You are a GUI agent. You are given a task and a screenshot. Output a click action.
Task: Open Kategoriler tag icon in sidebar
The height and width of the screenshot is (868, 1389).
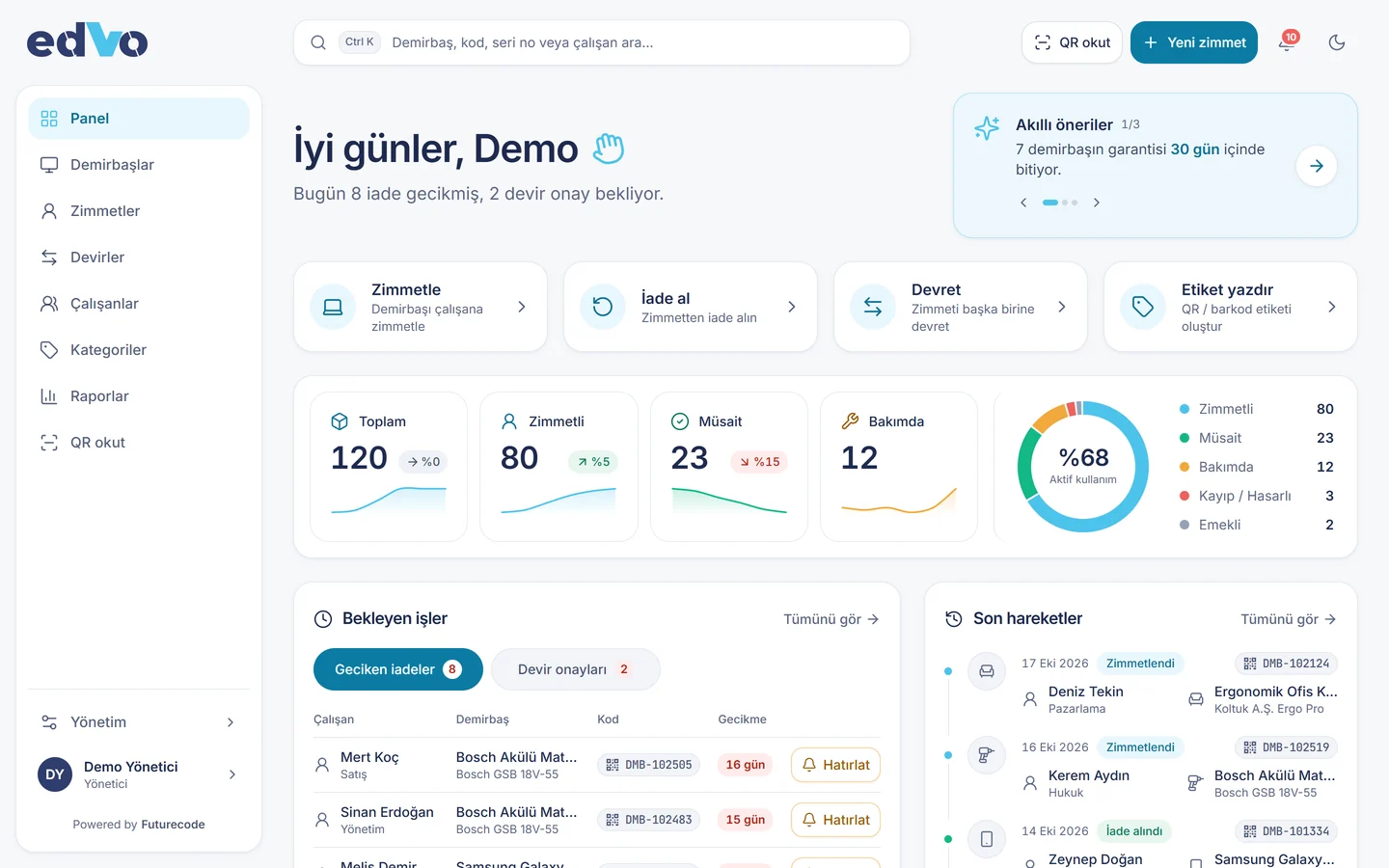point(49,350)
